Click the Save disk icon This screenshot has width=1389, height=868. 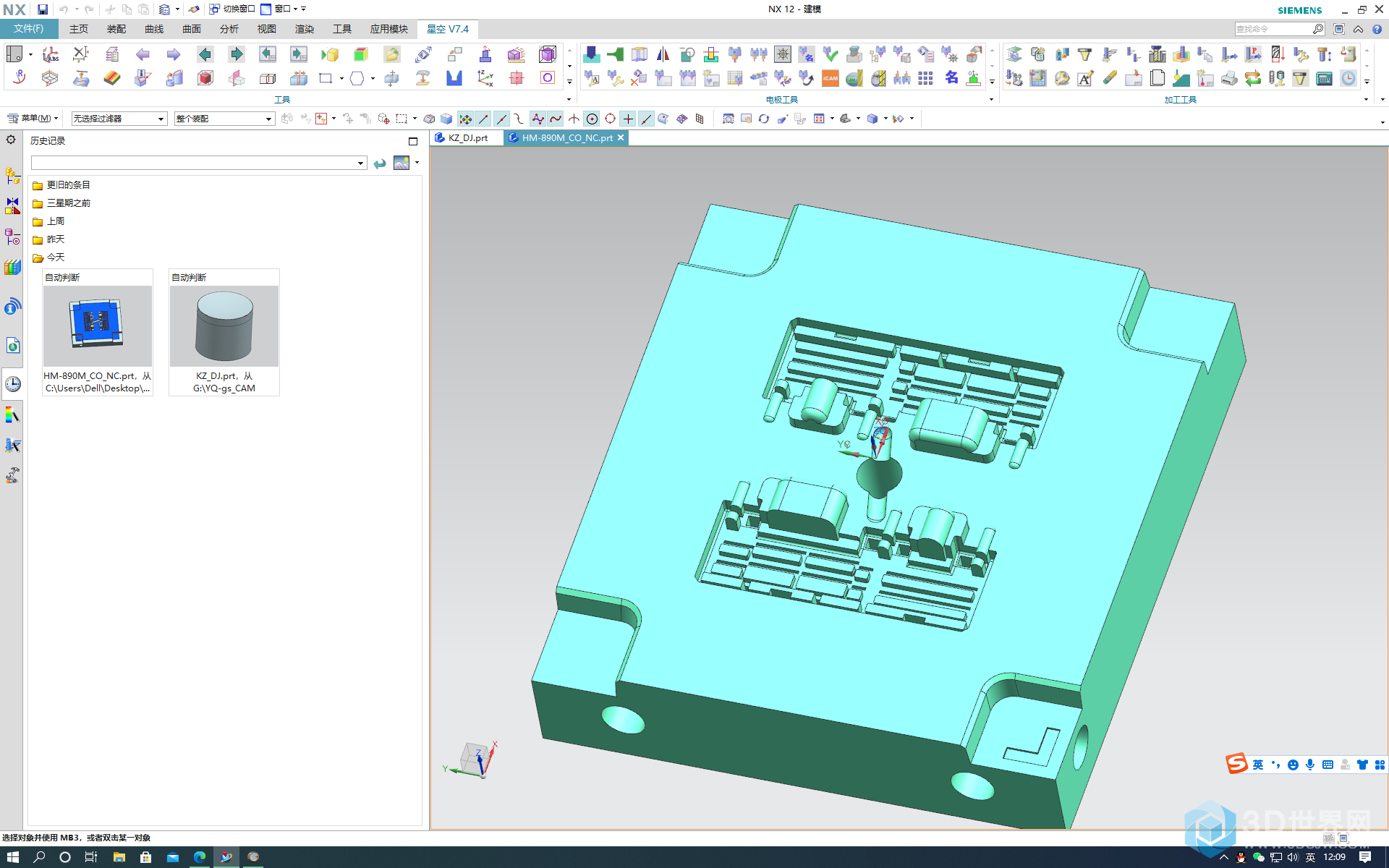(x=43, y=9)
